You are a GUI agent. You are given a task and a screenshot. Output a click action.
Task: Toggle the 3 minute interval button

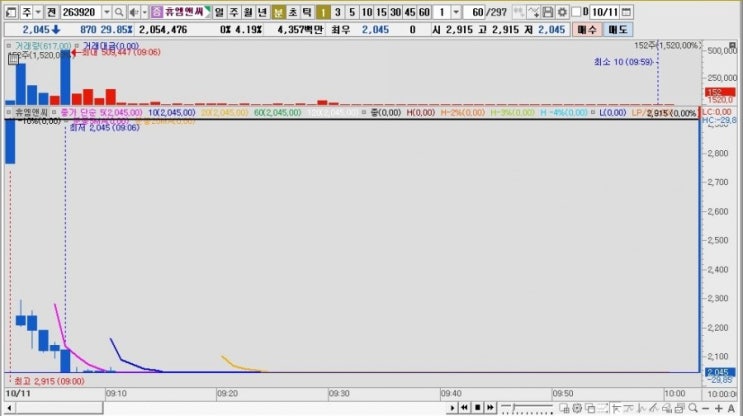pos(337,12)
